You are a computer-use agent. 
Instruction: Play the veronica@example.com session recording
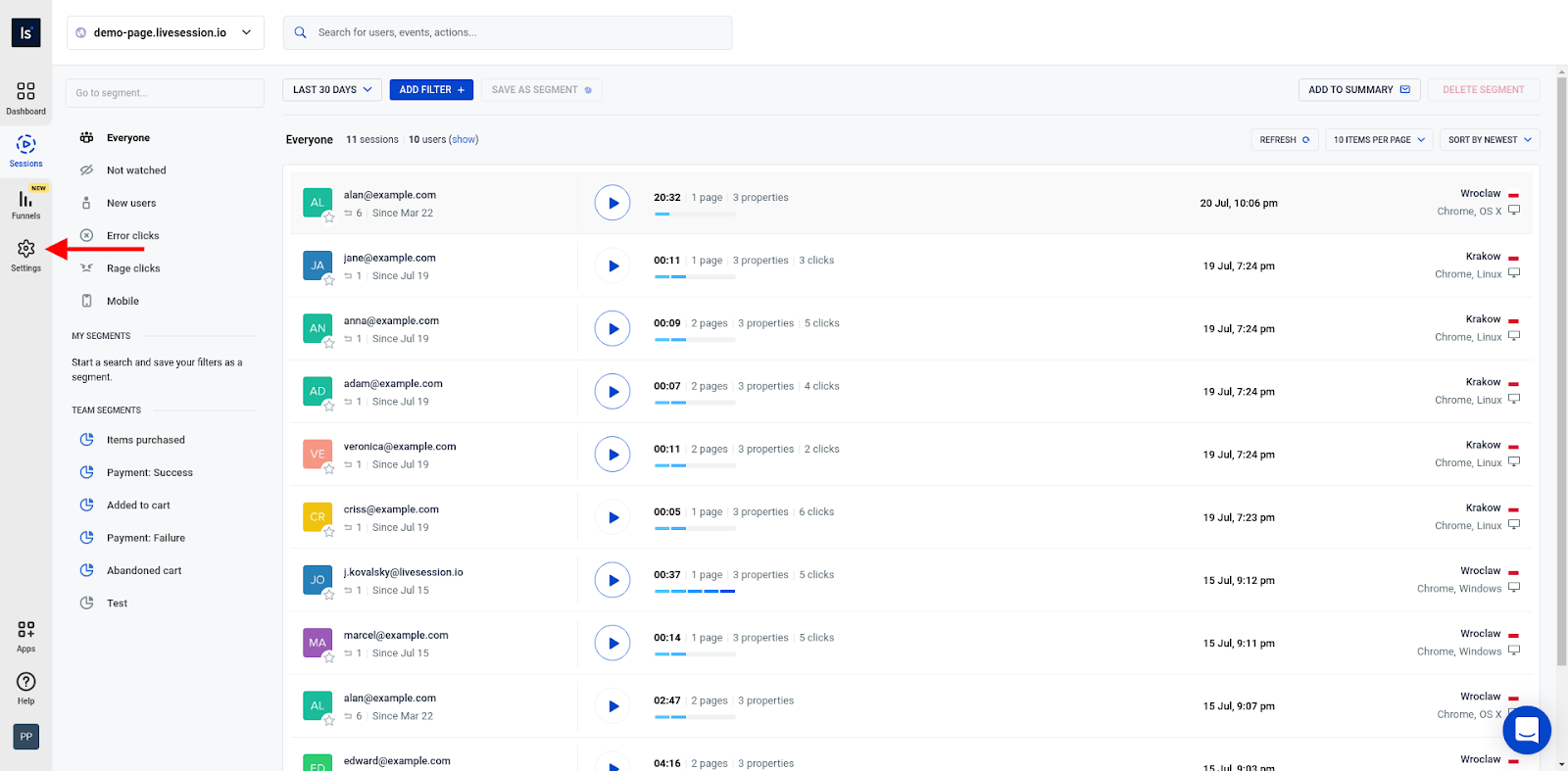click(x=612, y=455)
